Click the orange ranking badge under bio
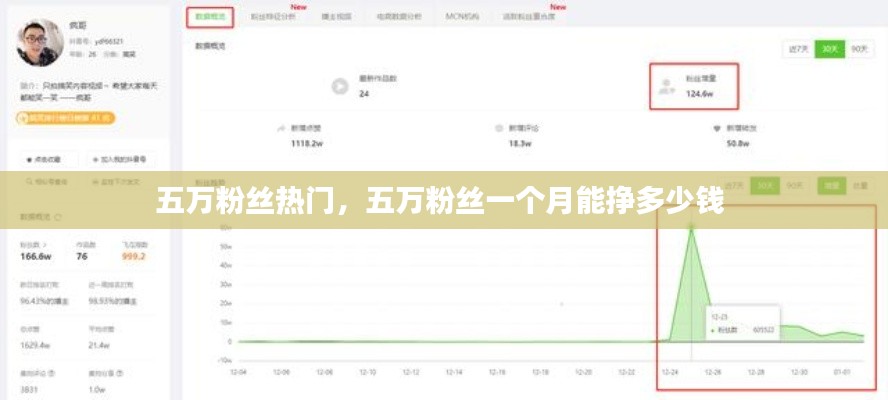 click(x=66, y=118)
